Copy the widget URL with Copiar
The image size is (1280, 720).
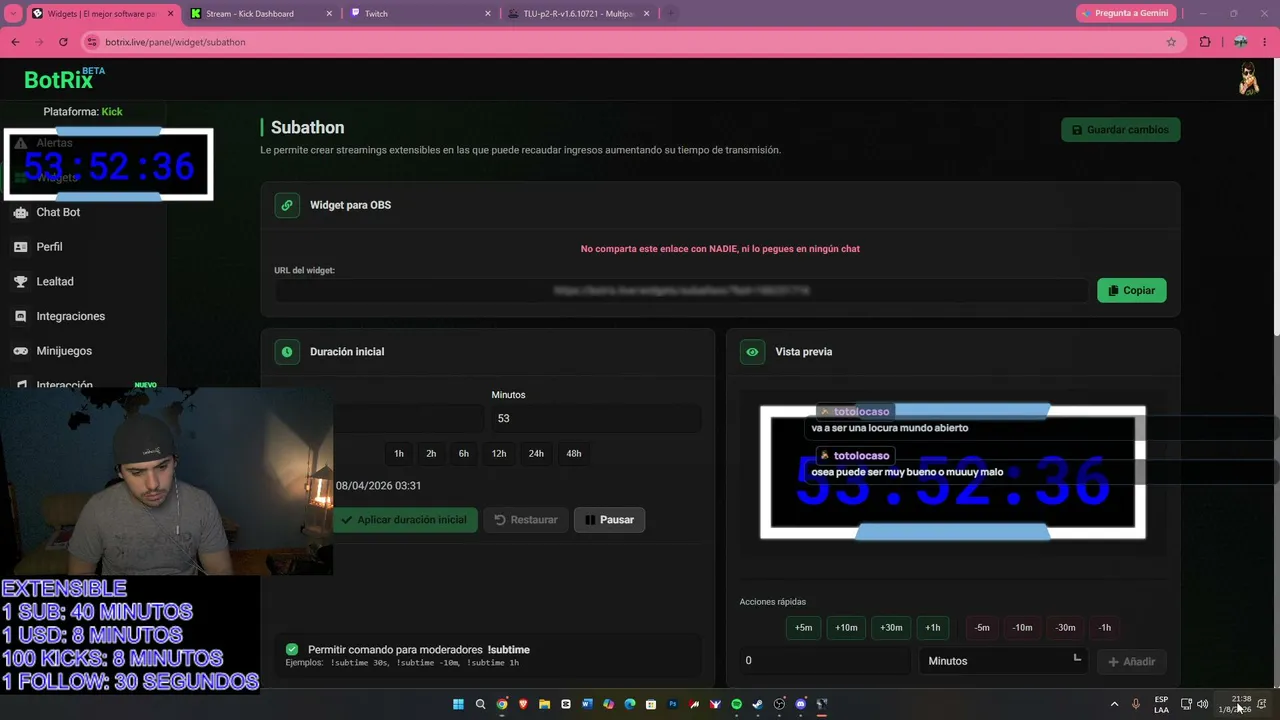[1132, 290]
